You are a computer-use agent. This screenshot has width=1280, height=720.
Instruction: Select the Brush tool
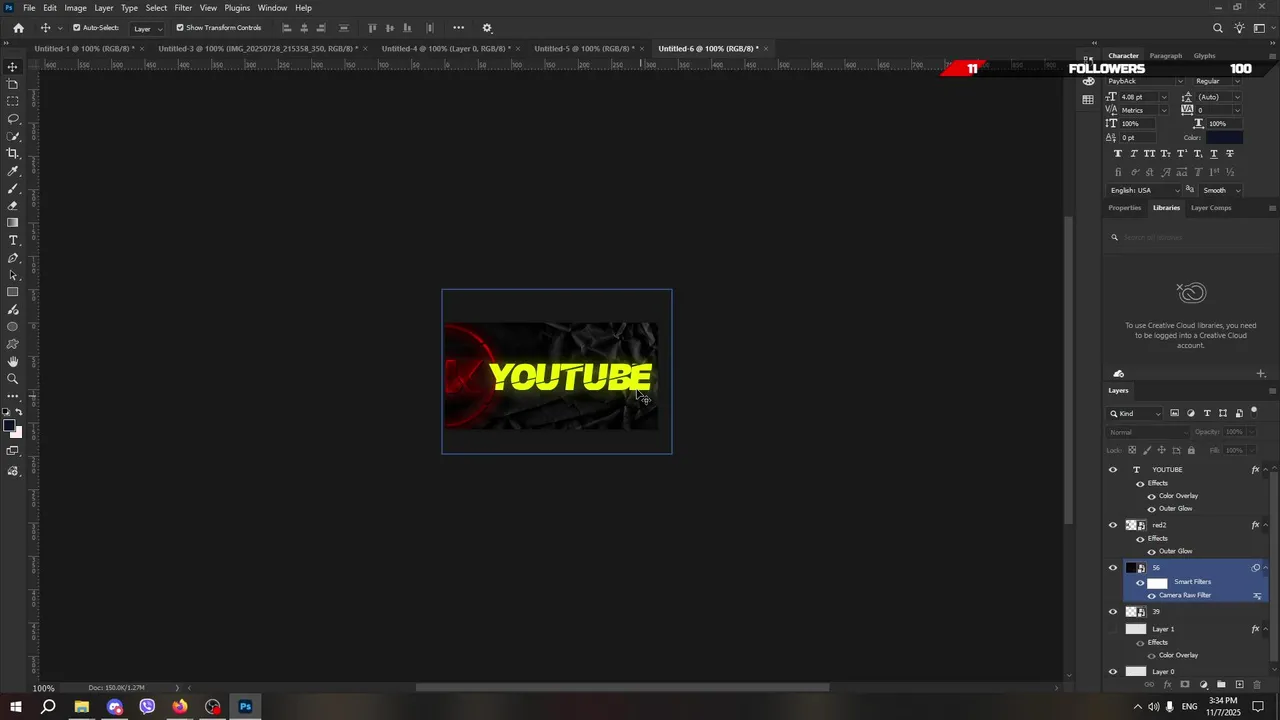click(x=13, y=188)
